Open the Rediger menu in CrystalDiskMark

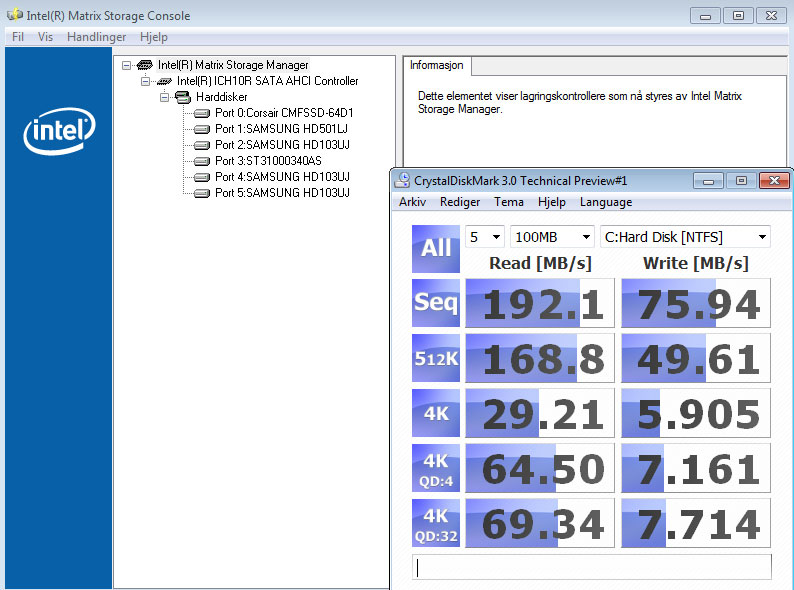[x=460, y=202]
